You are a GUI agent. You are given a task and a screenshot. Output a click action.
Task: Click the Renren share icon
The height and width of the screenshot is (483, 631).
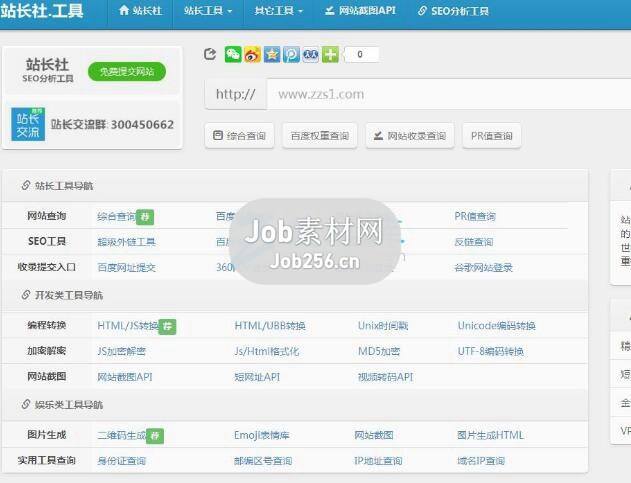coord(311,54)
